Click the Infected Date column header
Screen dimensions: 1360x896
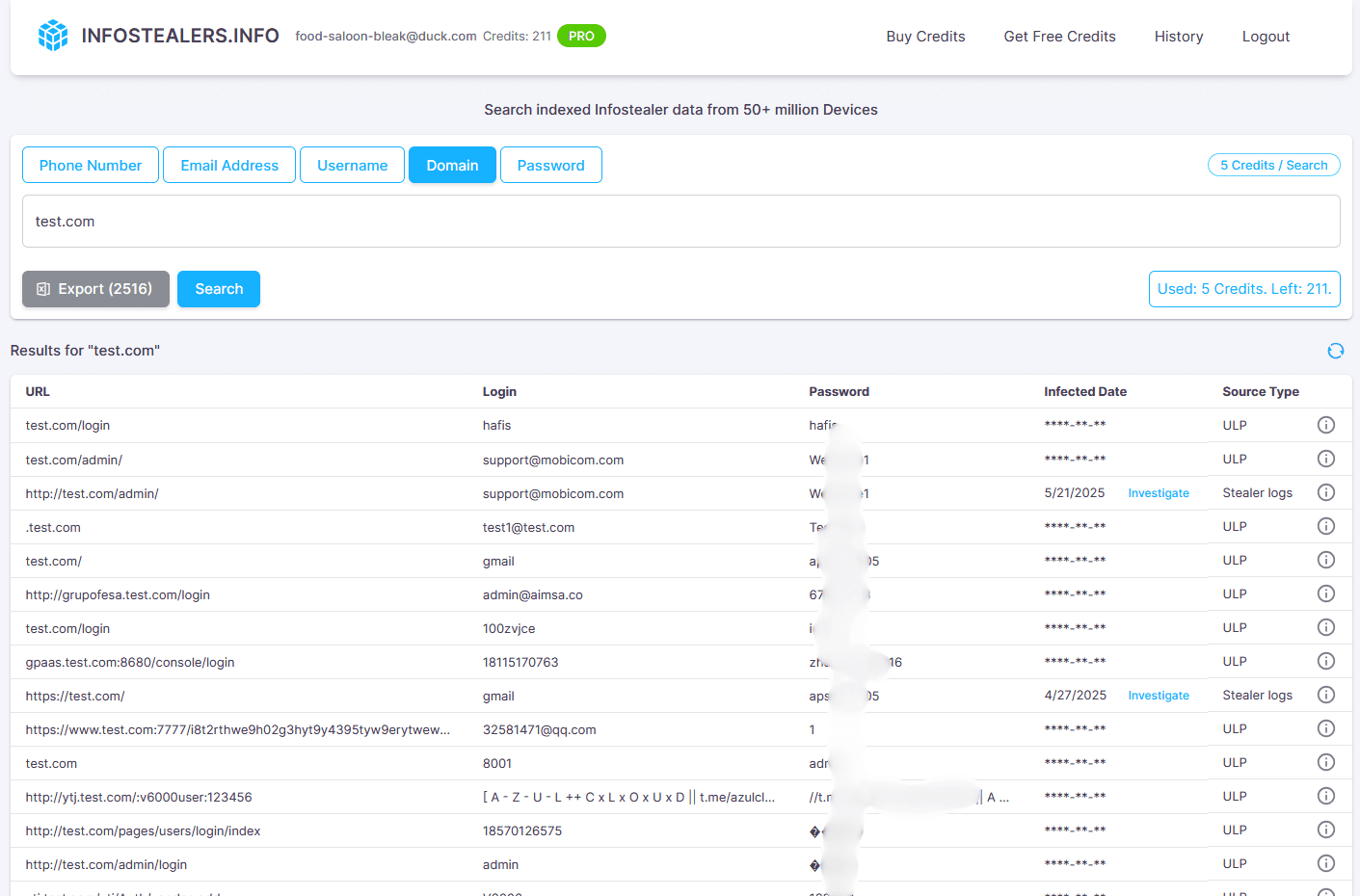[x=1085, y=391]
